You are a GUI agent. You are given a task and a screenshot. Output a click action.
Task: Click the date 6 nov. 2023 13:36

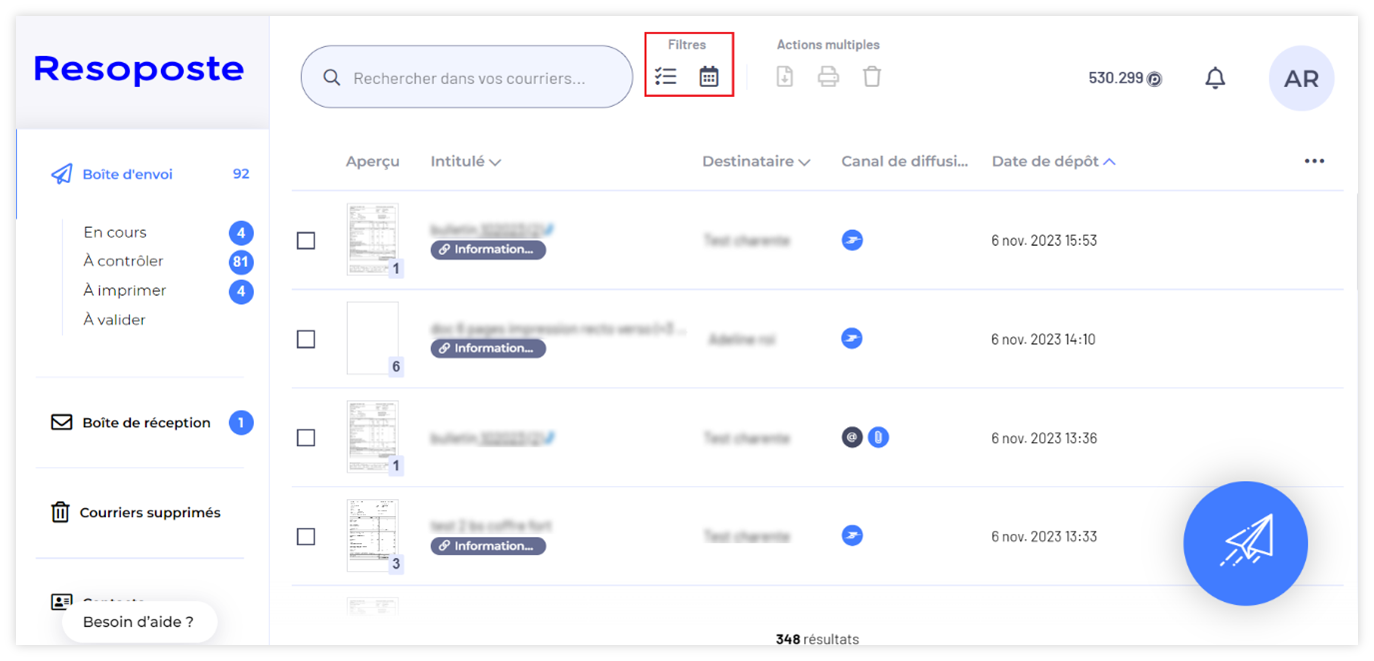pos(1044,438)
